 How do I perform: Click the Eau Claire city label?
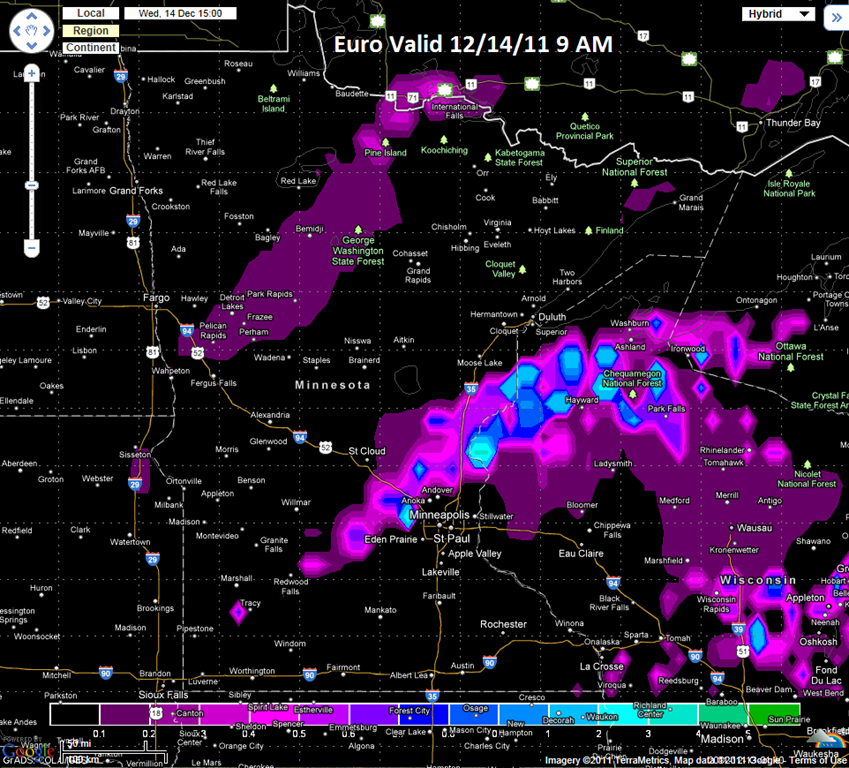(x=581, y=553)
